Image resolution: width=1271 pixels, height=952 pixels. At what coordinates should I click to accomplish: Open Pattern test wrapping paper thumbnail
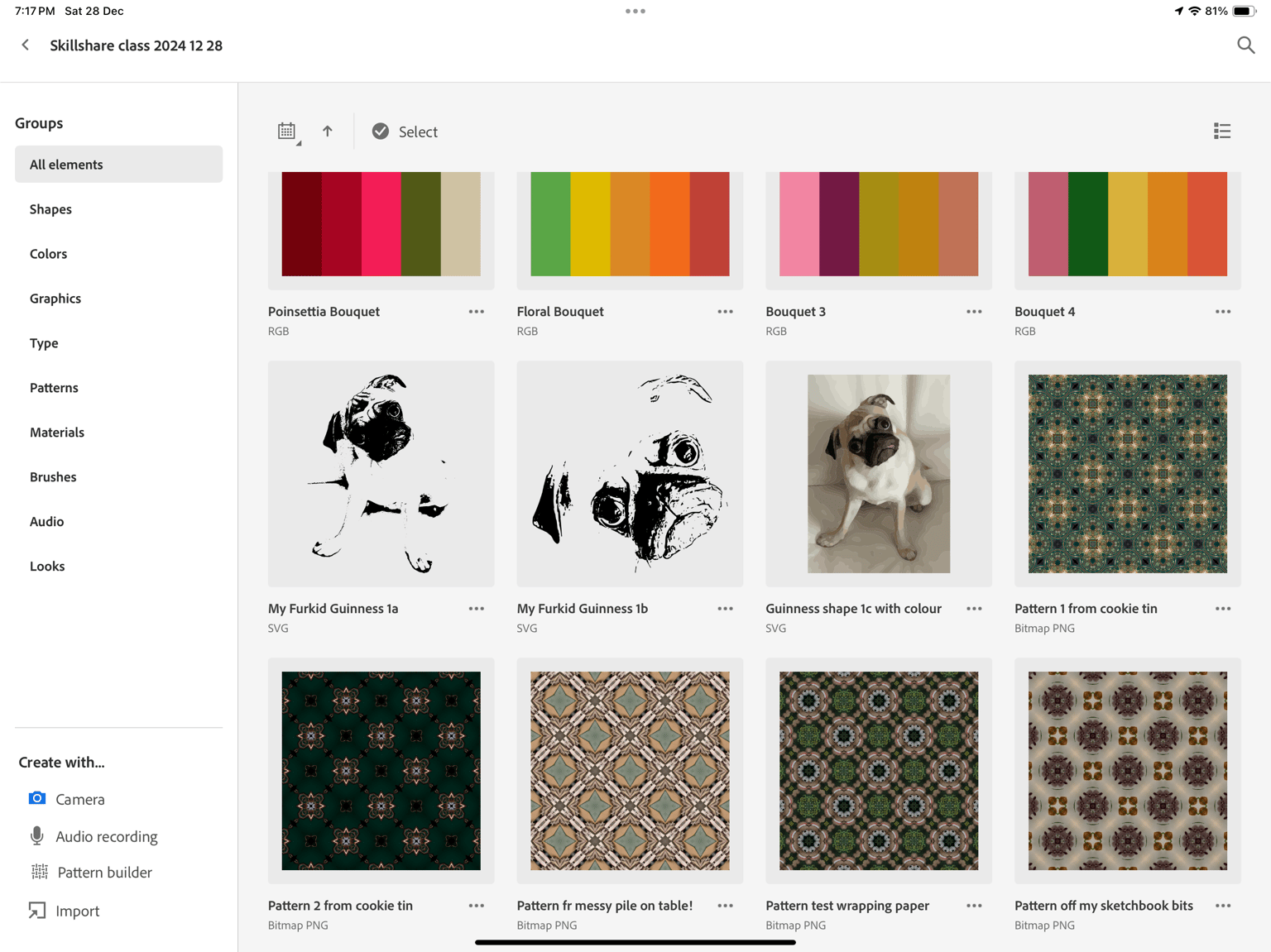[x=879, y=771]
